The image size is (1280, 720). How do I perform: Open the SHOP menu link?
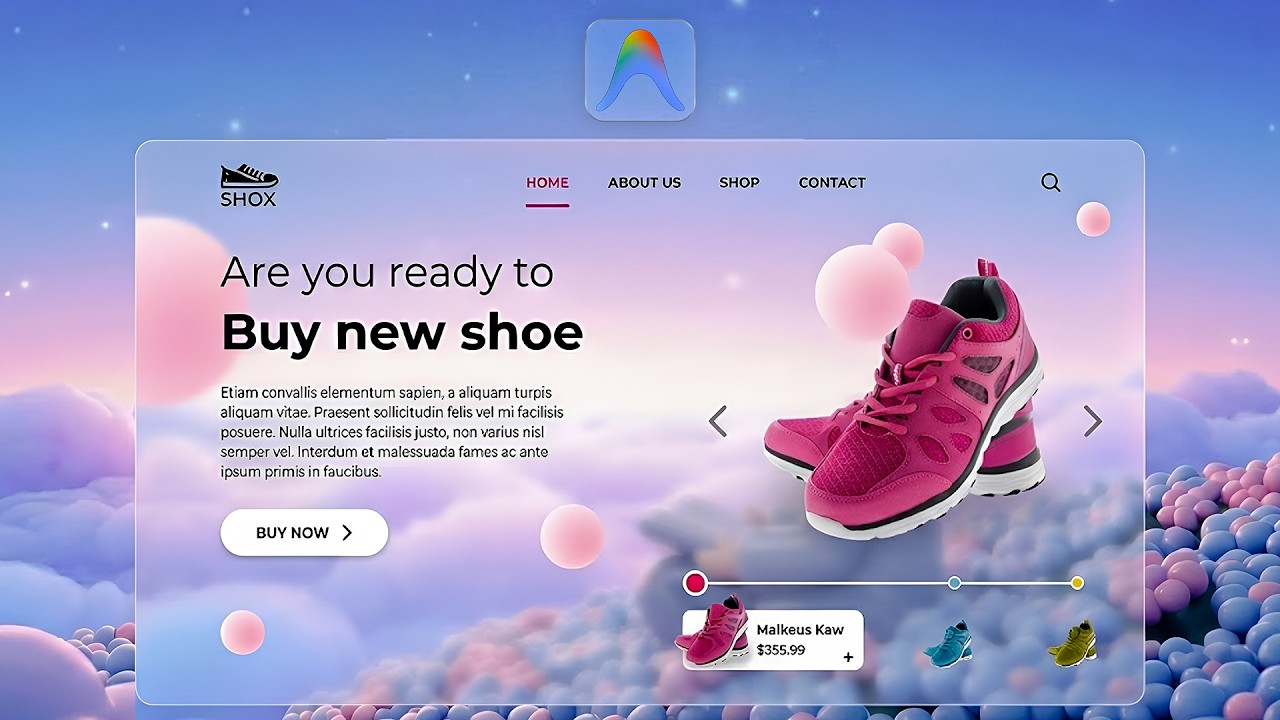click(739, 183)
